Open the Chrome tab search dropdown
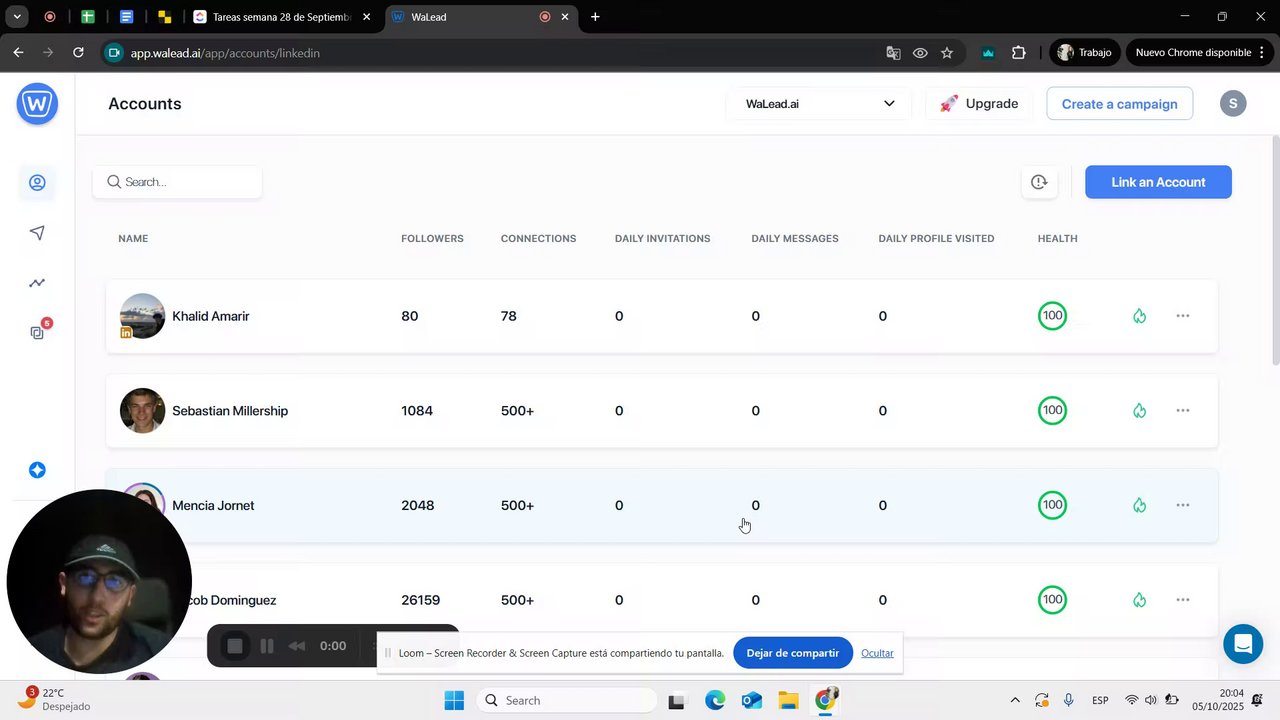 (x=17, y=17)
